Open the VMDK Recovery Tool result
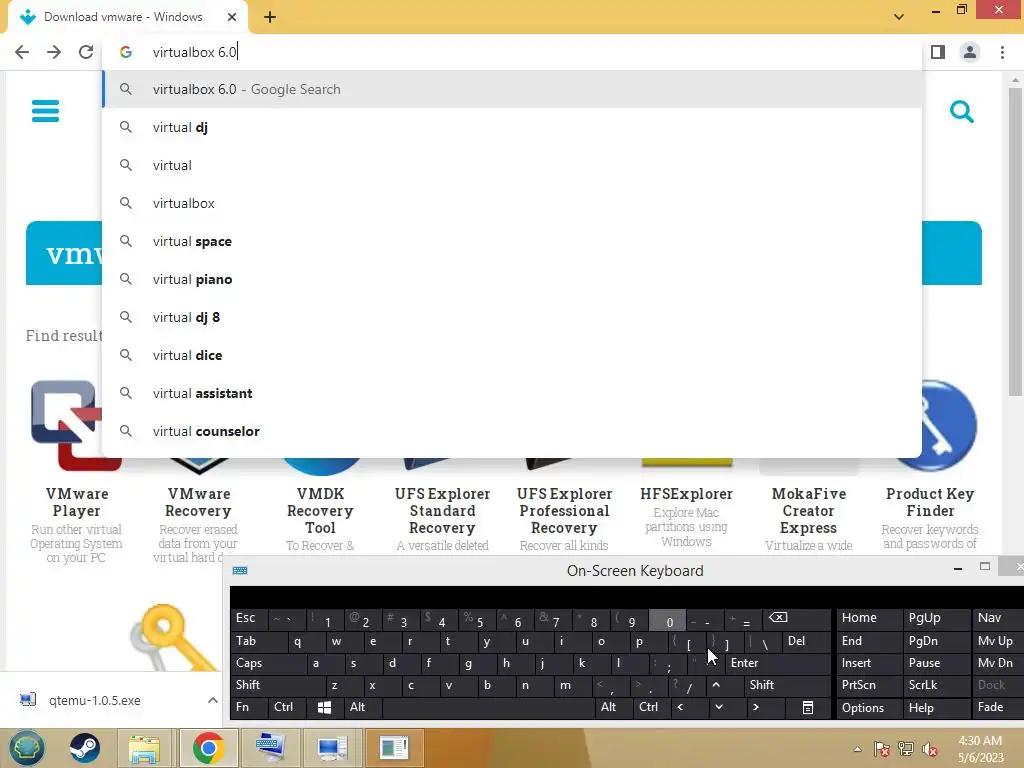 [320, 511]
